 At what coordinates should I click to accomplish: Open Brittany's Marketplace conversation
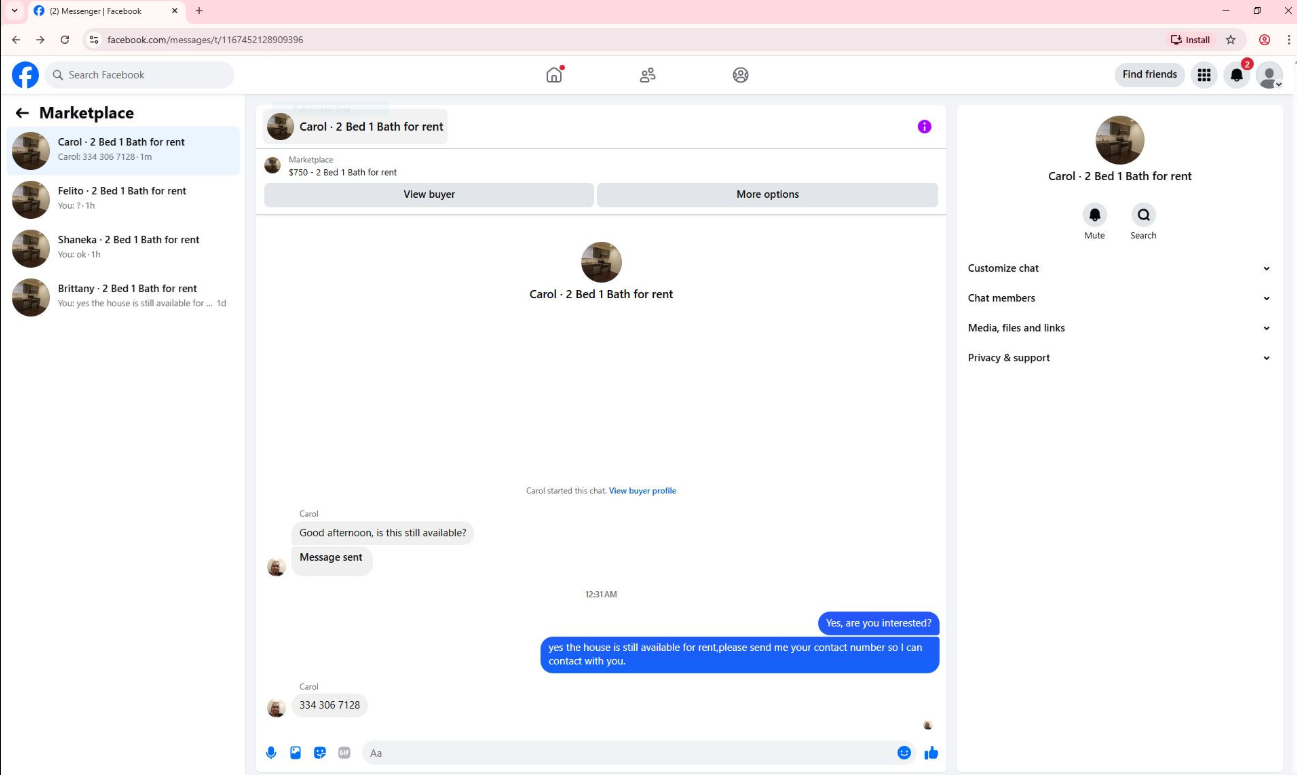[123, 298]
